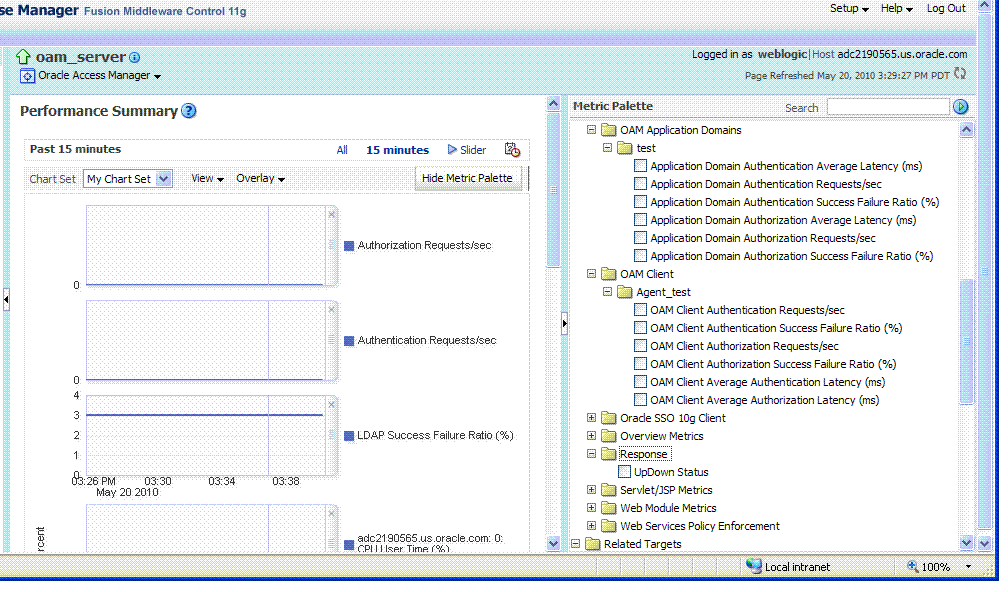Remove the Authorization Requests/sec chart
Viewport: 1008px width, 592px height.
[332, 215]
